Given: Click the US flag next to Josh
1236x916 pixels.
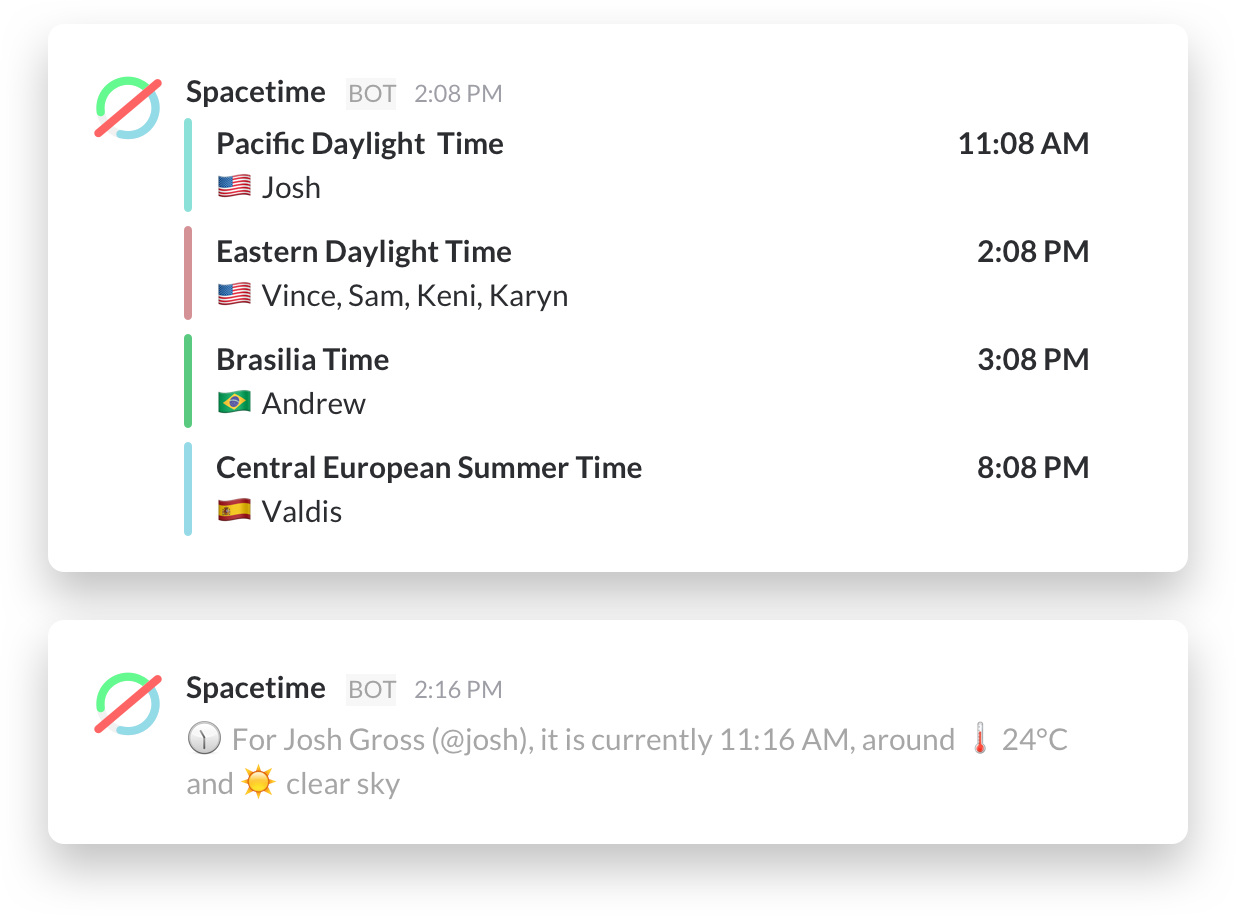Looking at the screenshot, I should pyautogui.click(x=234, y=187).
